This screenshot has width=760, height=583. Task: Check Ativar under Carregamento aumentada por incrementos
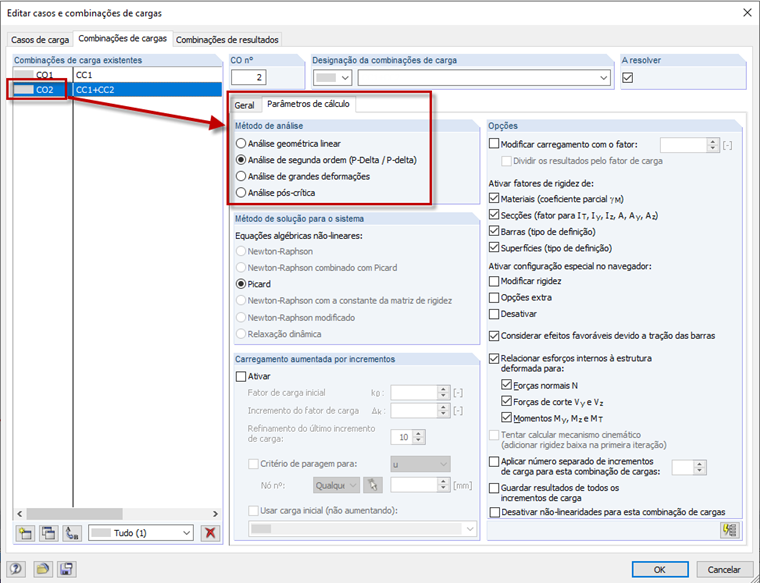(x=241, y=376)
